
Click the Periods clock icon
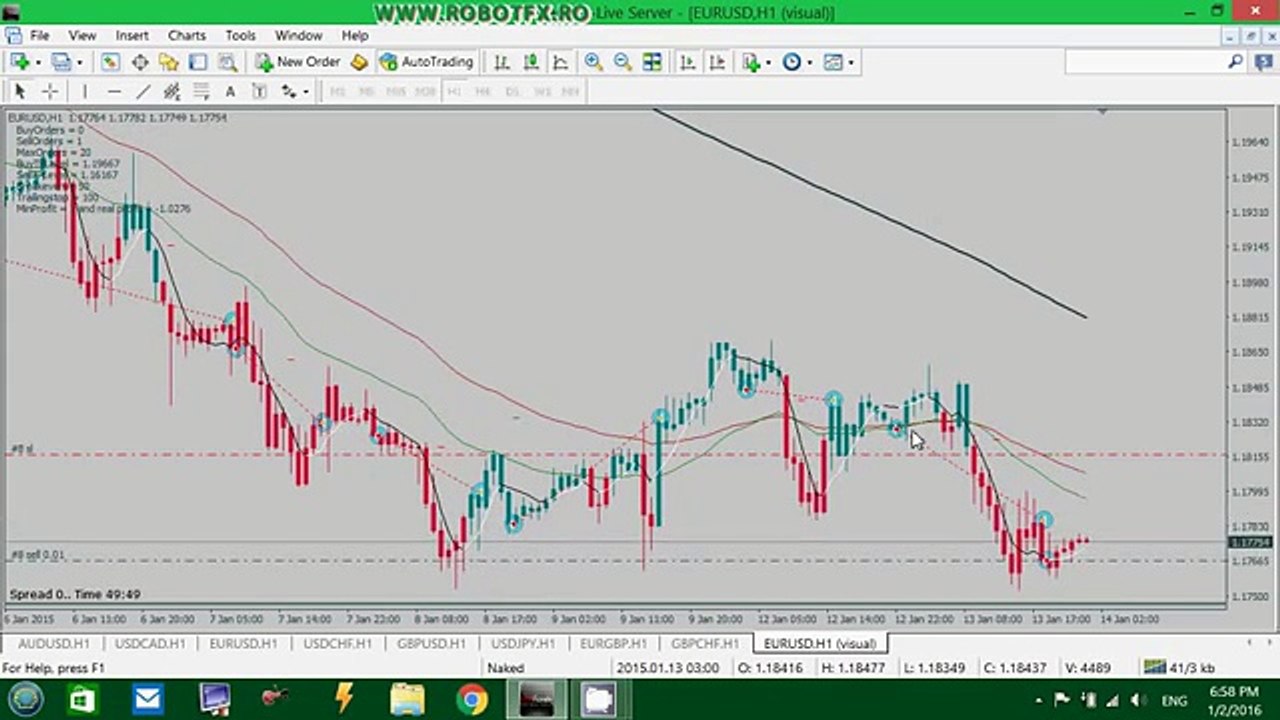pyautogui.click(x=792, y=62)
